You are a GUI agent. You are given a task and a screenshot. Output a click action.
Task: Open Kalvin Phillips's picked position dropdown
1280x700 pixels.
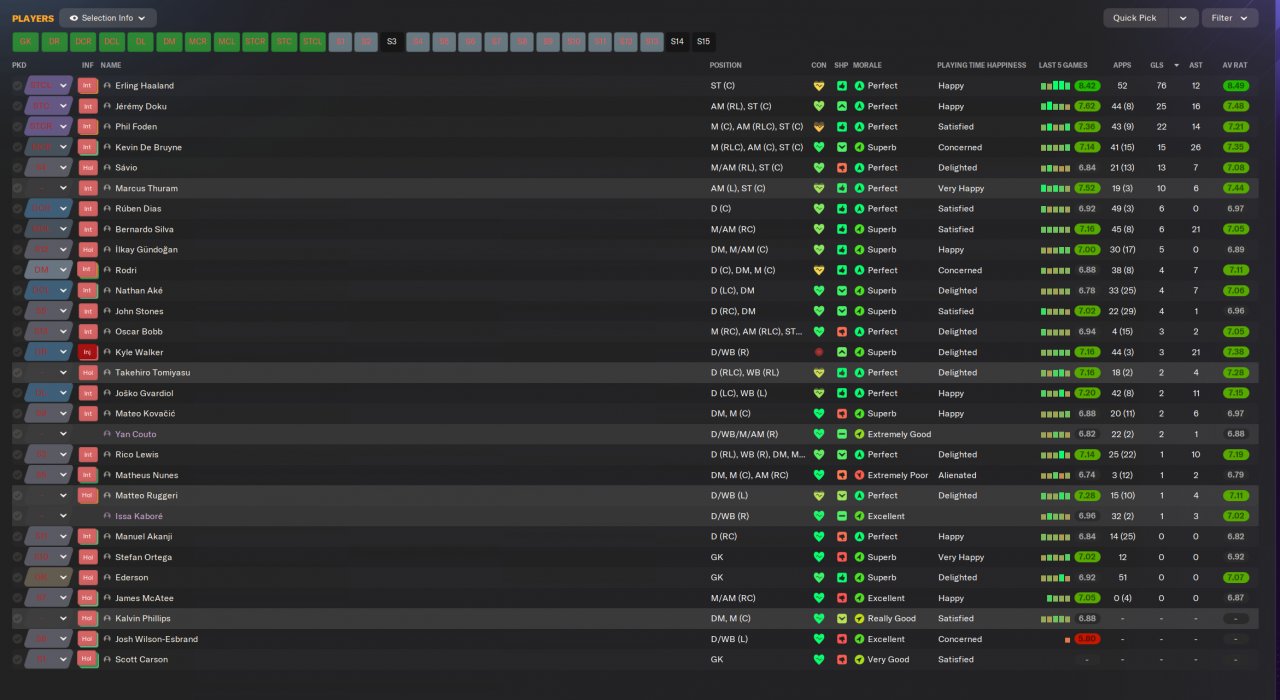(x=49, y=618)
